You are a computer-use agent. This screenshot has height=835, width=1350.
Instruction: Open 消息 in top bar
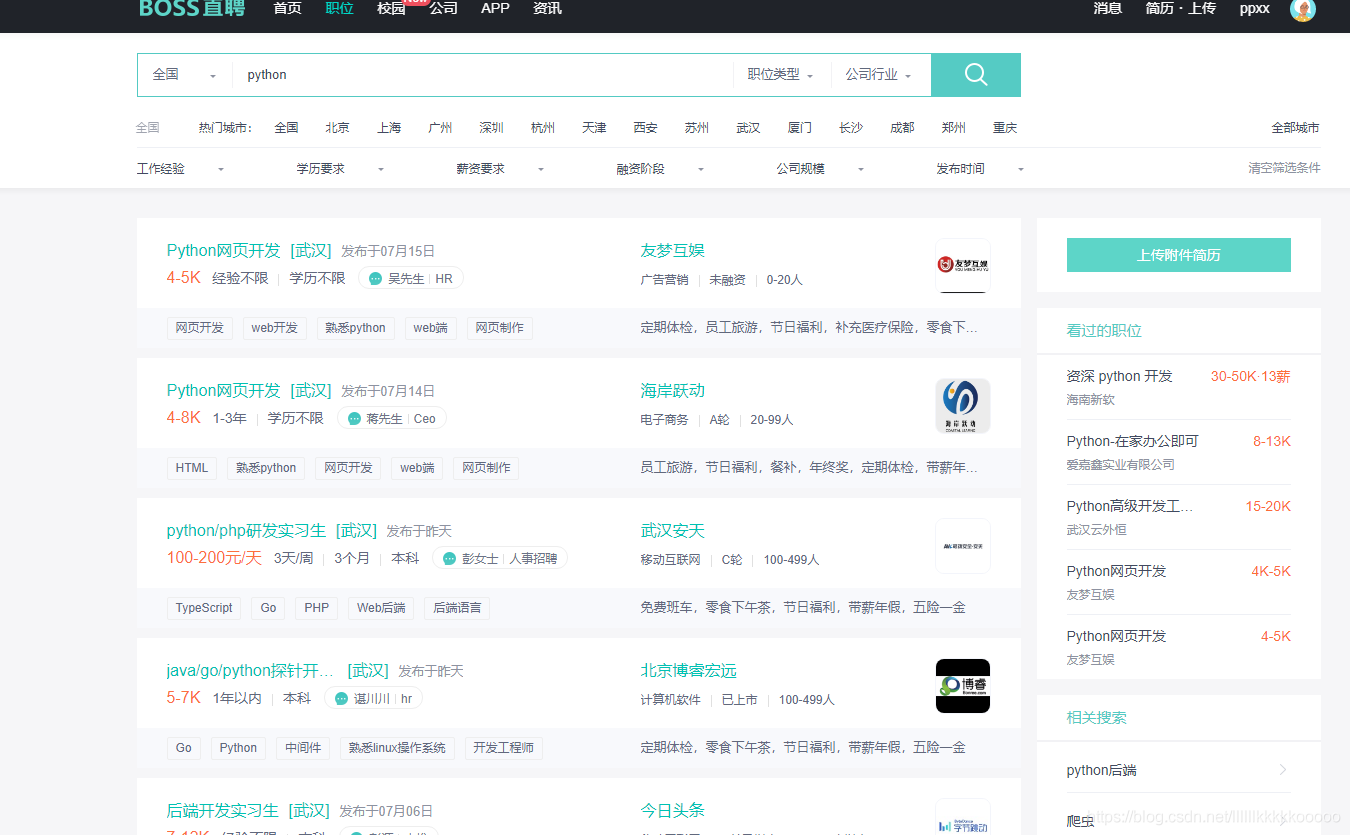(1108, 8)
